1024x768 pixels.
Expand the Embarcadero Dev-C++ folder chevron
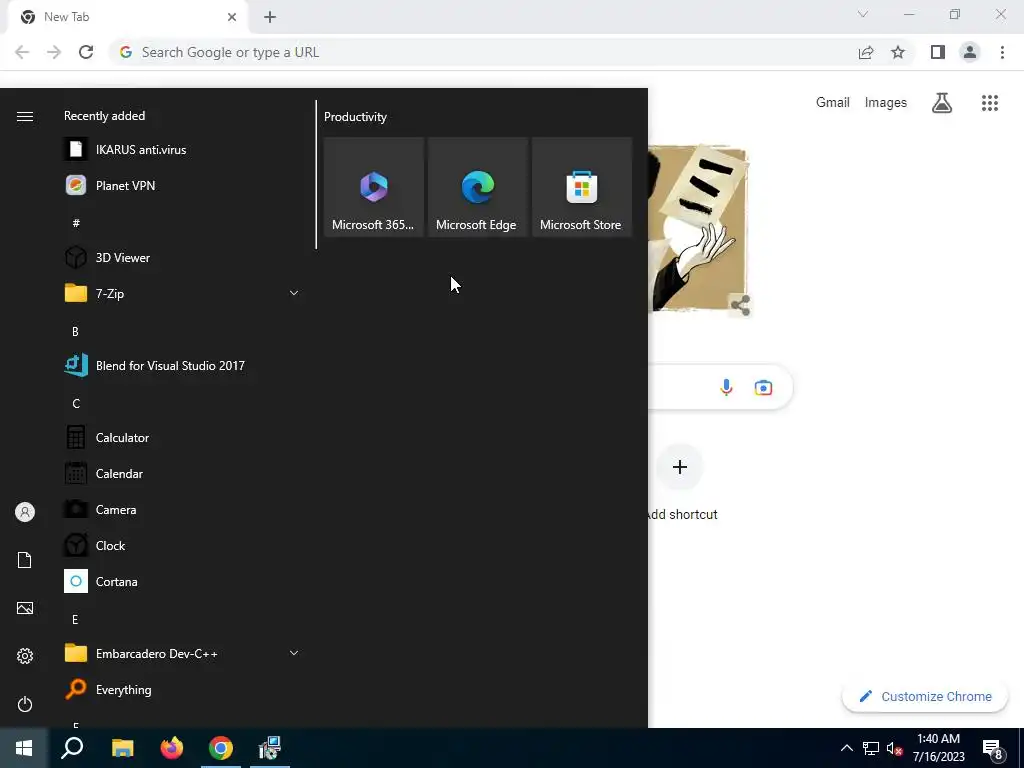294,653
